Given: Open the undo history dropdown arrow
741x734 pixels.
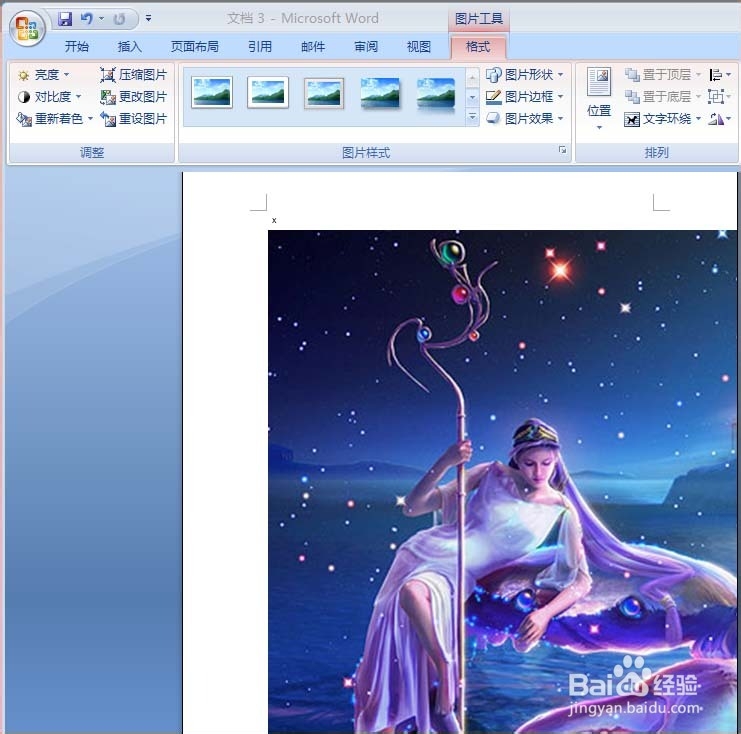Looking at the screenshot, I should [x=101, y=19].
